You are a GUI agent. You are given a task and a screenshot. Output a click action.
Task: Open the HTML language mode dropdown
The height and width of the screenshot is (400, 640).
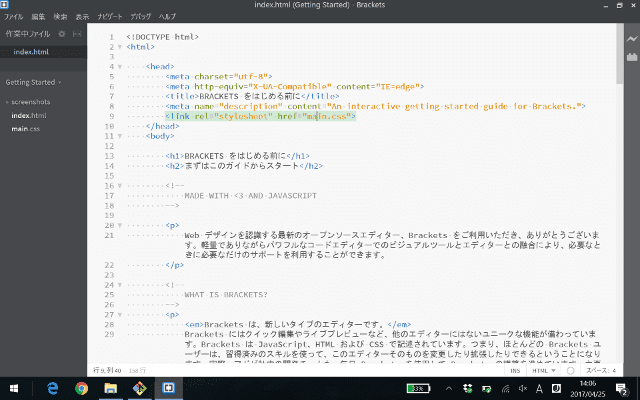pos(544,371)
